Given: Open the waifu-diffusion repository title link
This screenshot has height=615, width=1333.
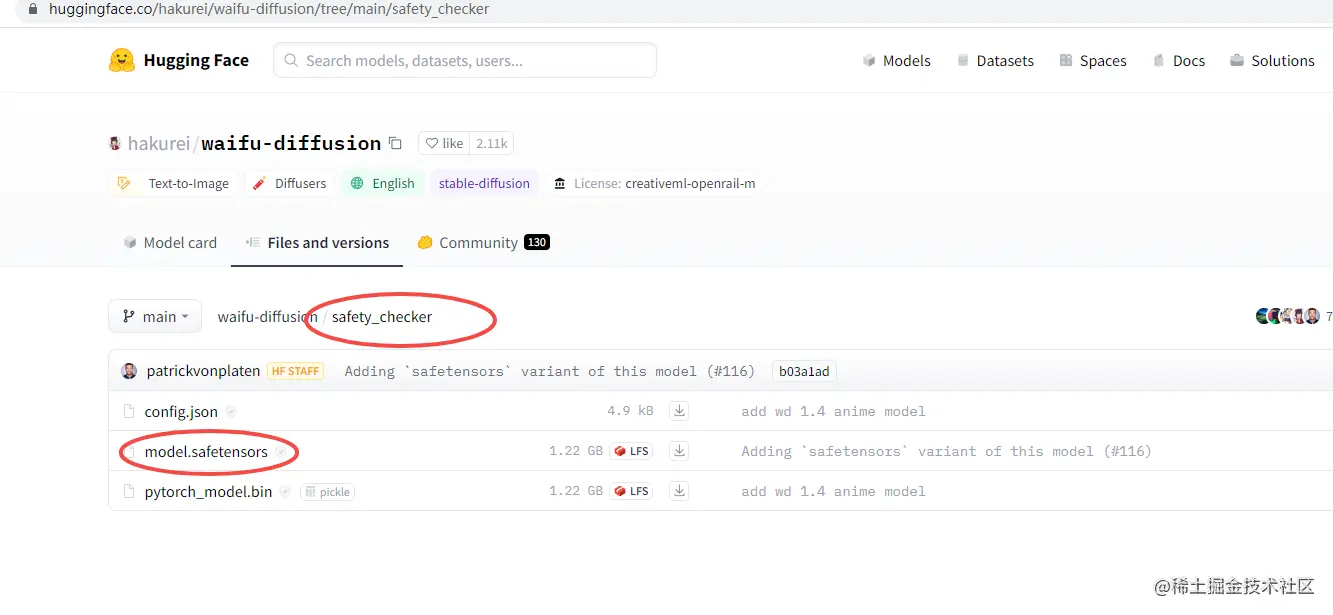Looking at the screenshot, I should (x=291, y=143).
